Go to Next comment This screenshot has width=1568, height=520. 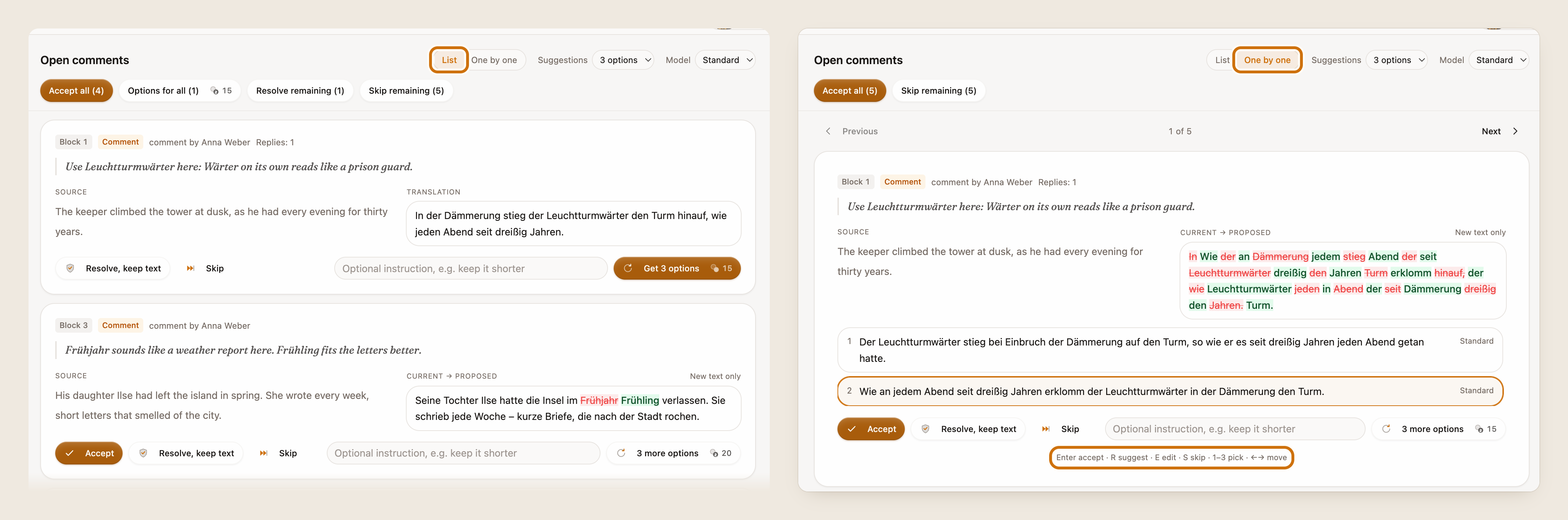coord(1500,131)
